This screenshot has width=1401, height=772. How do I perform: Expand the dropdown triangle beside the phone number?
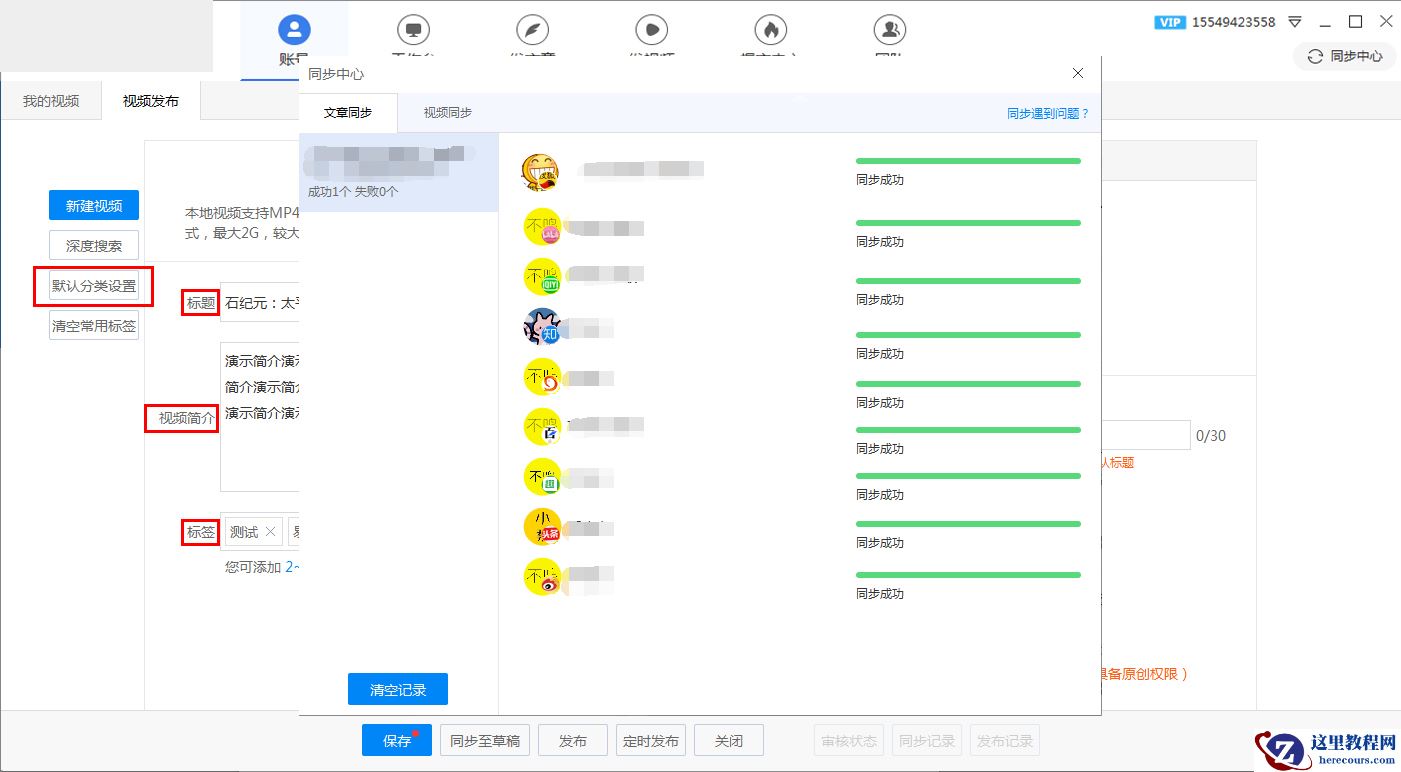point(1295,22)
